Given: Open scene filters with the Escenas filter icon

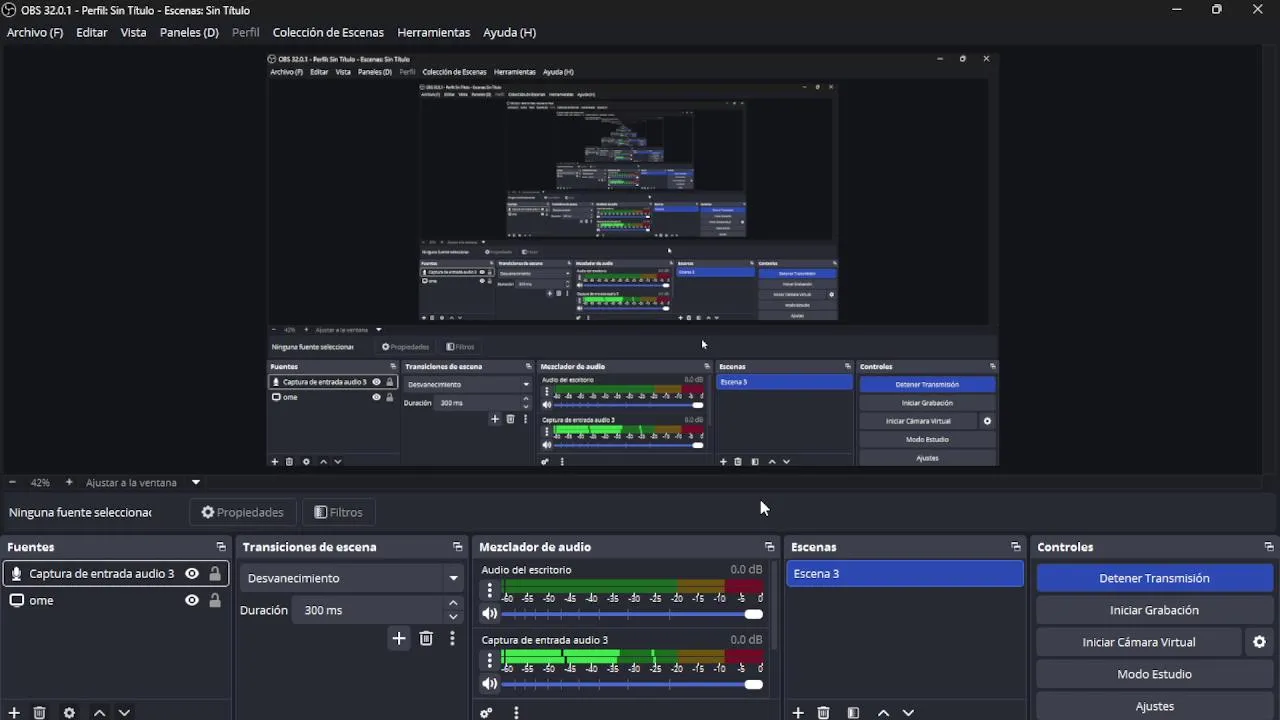Looking at the screenshot, I should click(853, 713).
